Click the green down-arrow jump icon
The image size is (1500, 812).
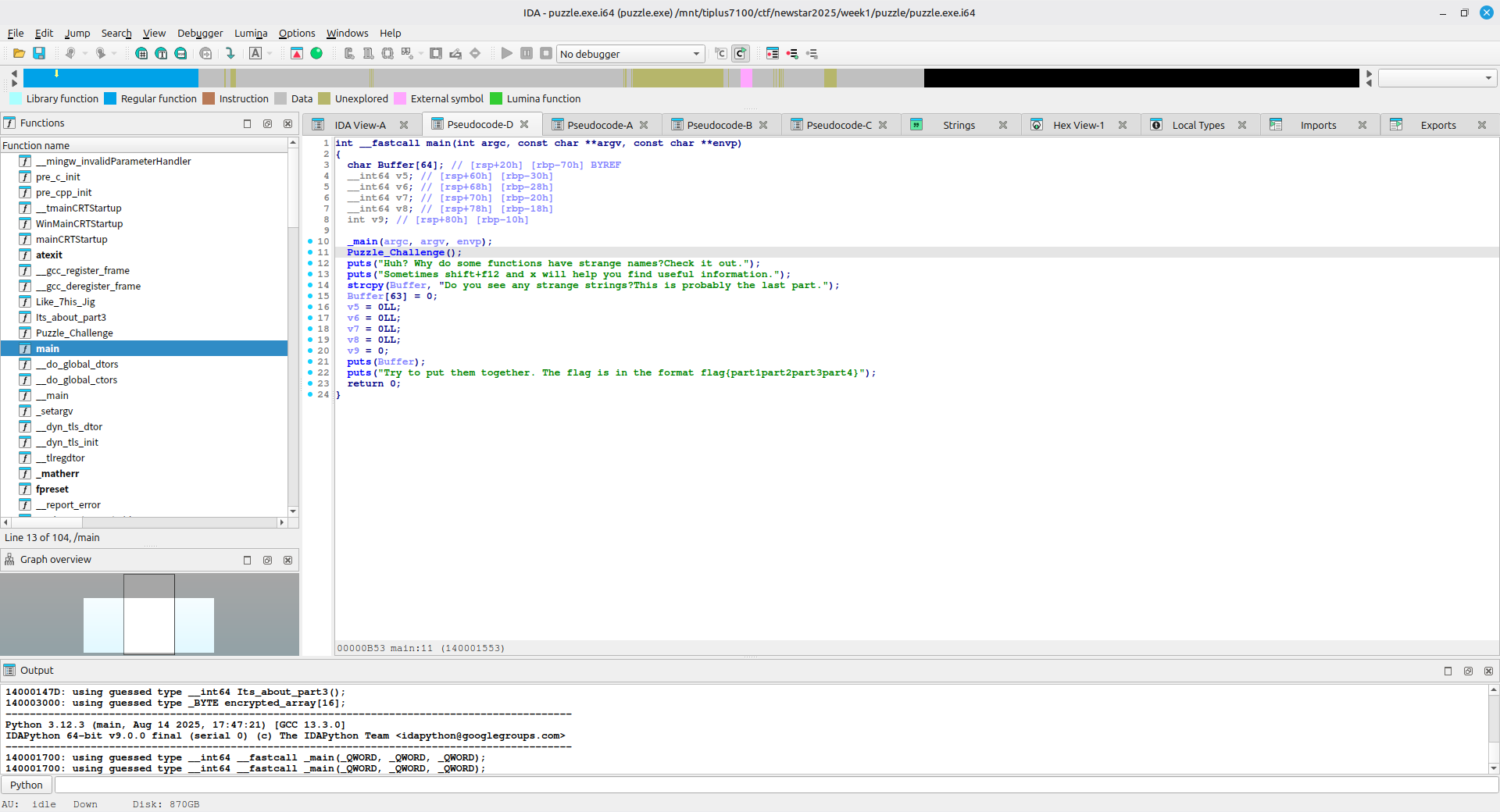[x=230, y=53]
